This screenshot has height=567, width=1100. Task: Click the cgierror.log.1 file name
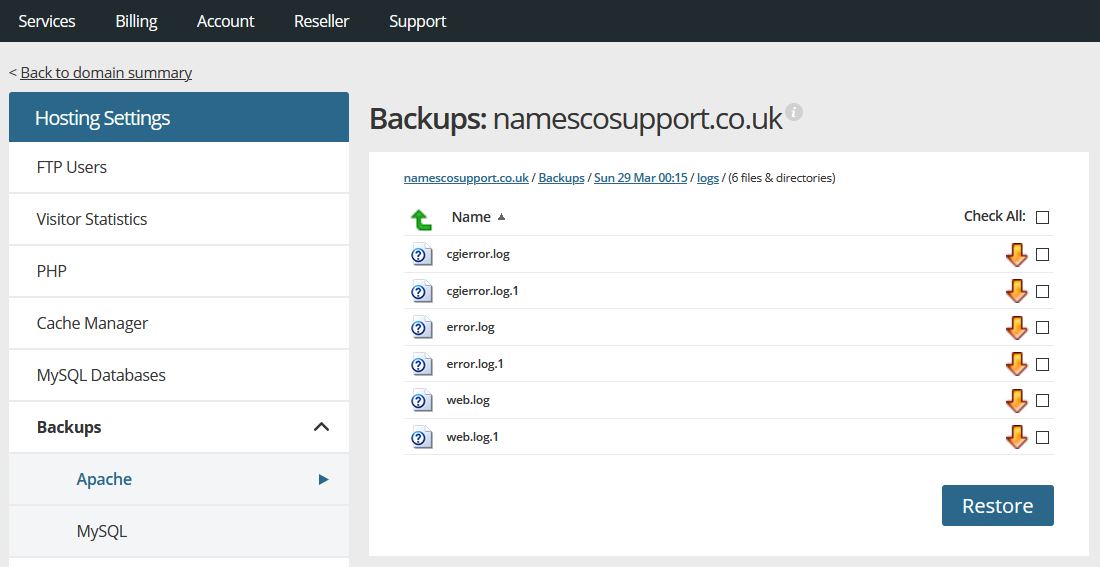point(482,291)
